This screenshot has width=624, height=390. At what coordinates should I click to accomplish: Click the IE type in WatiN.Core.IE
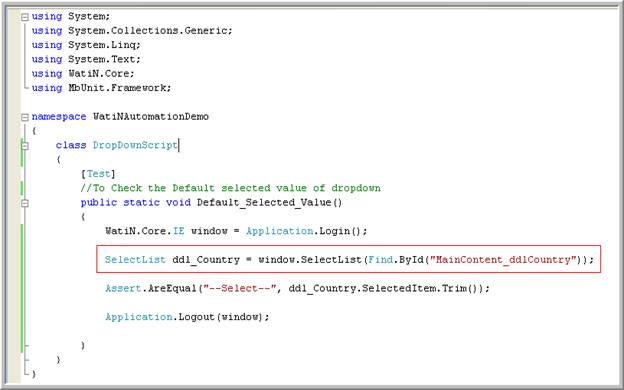[x=178, y=231]
